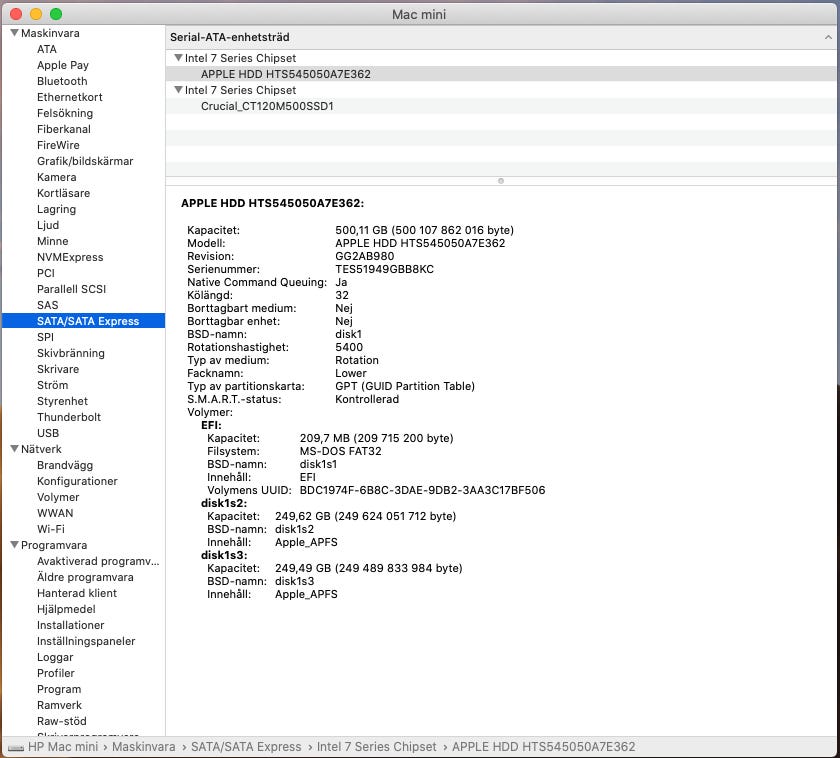This screenshot has height=758, width=840.
Task: Select the Crucial_CT120M500SSD1 drive row
Action: pos(267,106)
